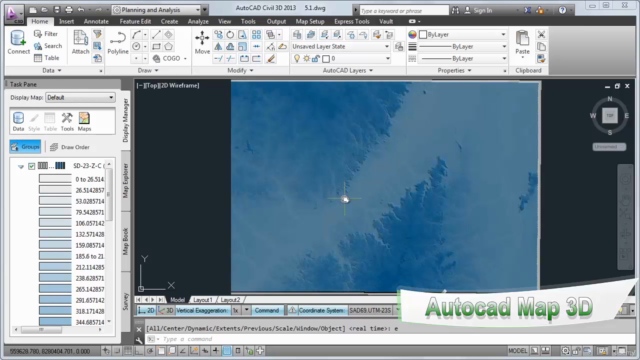640x360 pixels.
Task: Click the Command button in status bar
Action: click(267, 311)
